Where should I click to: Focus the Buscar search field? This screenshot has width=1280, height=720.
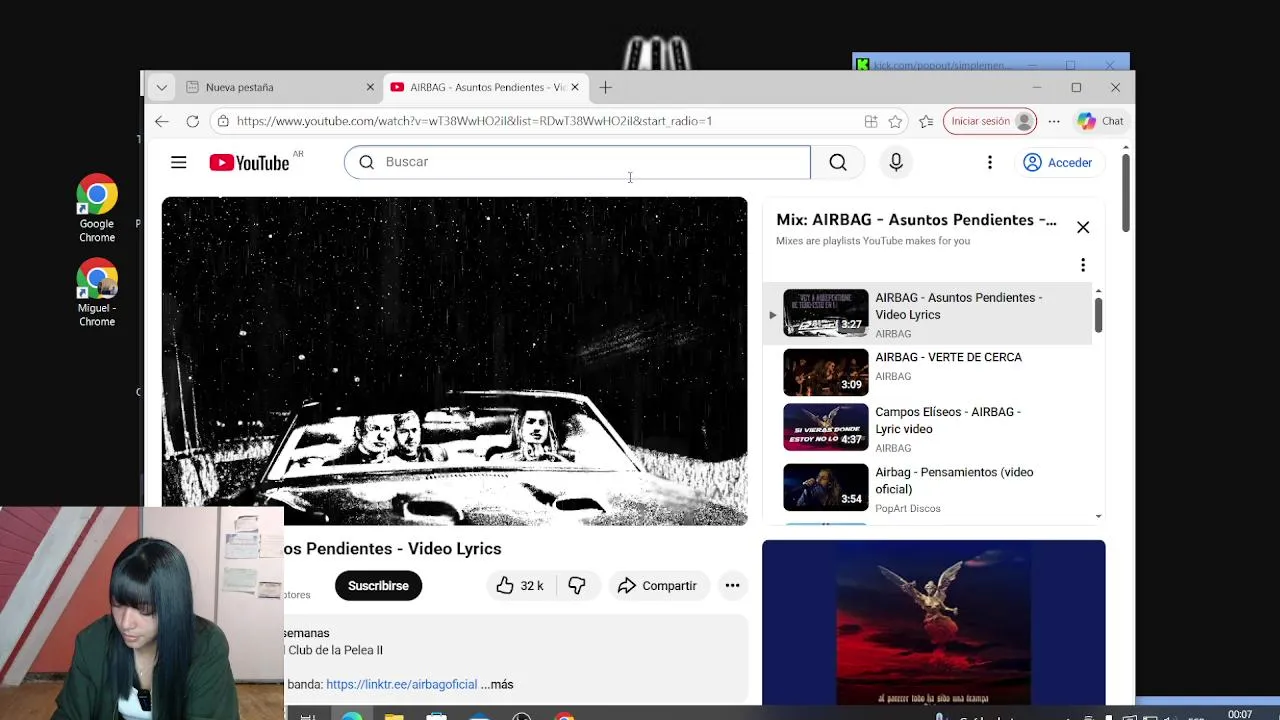coord(578,162)
